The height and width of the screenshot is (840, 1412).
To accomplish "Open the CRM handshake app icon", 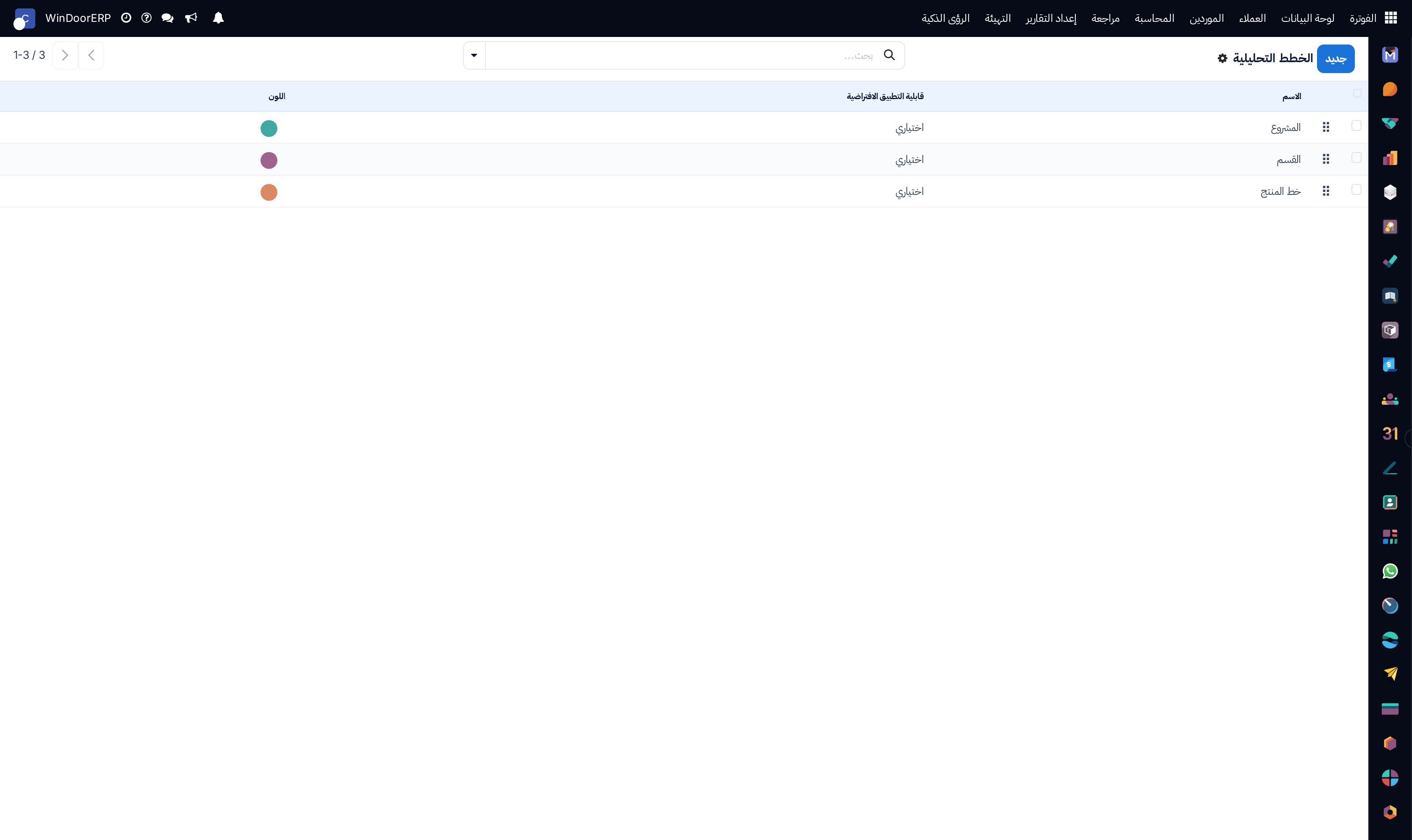I will [x=1390, y=123].
